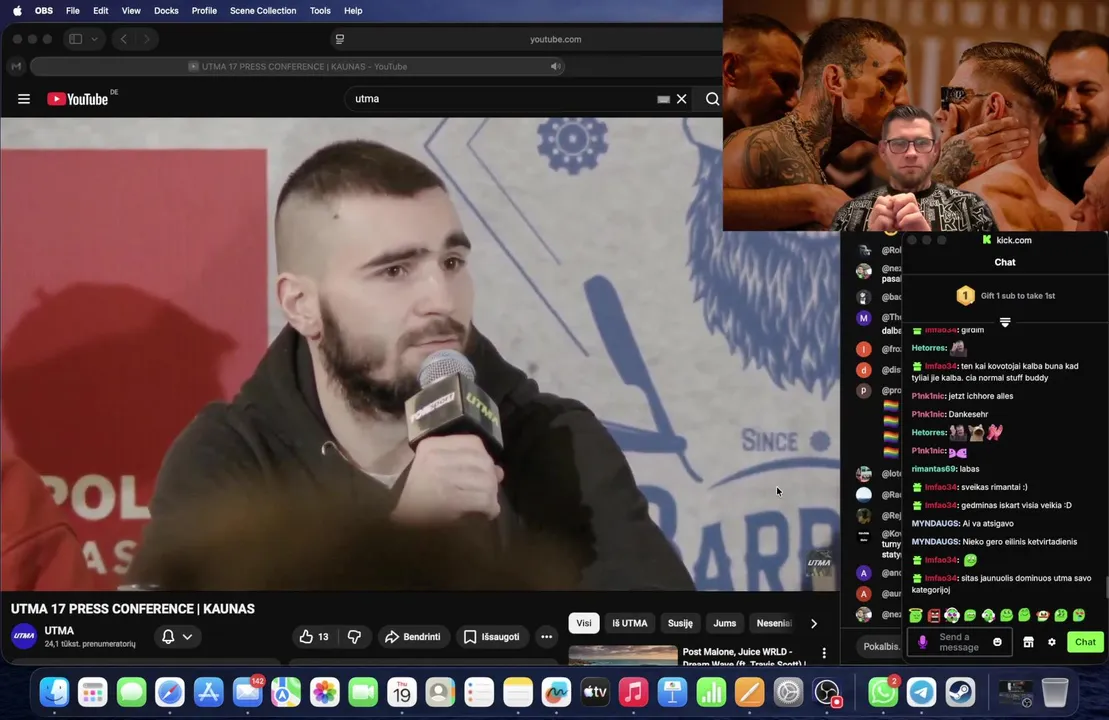Screen dimensions: 1109x720
Task: Insert the green halo emote in Kick chat
Action: point(916,615)
